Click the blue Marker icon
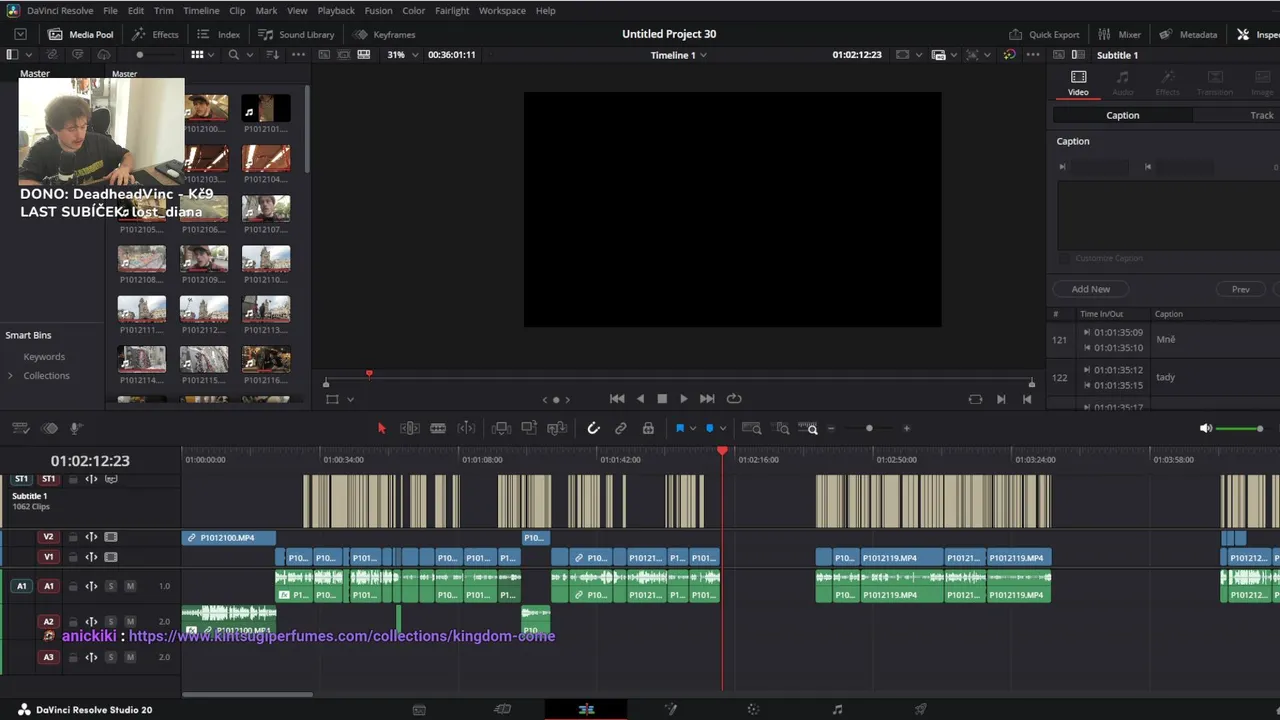 [710, 428]
